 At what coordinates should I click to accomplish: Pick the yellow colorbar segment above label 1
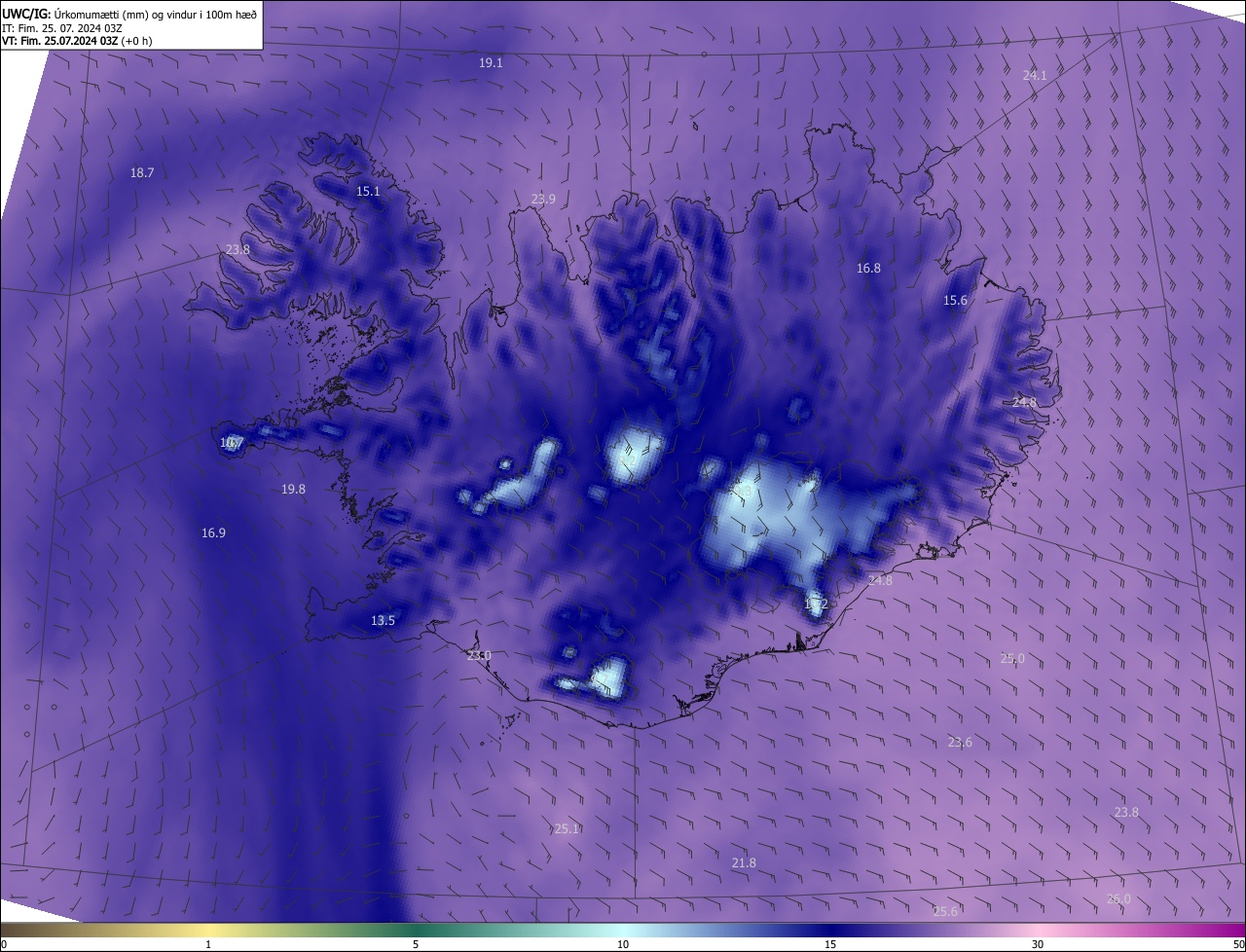[209, 931]
